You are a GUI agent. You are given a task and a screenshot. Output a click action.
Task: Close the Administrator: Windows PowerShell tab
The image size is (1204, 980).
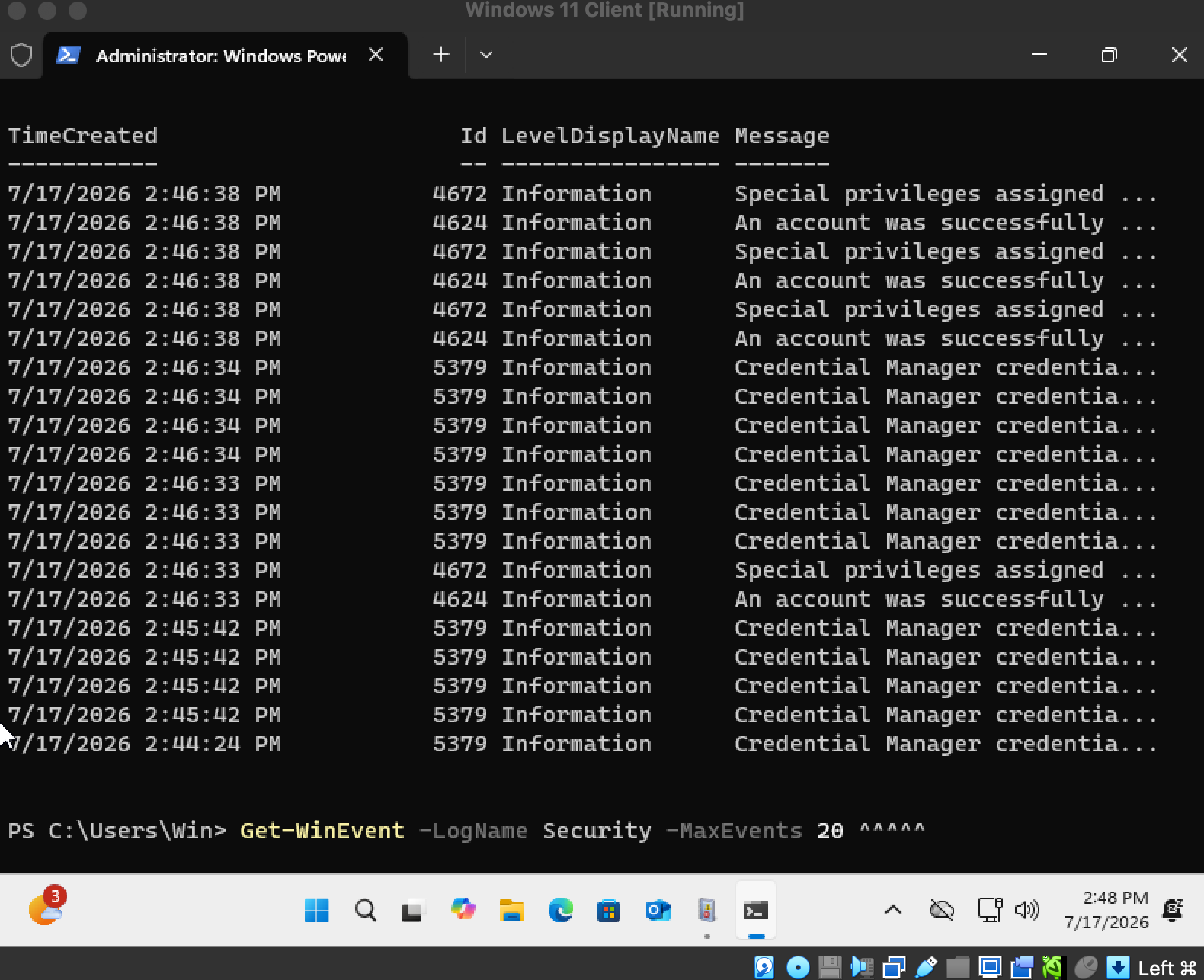[376, 55]
